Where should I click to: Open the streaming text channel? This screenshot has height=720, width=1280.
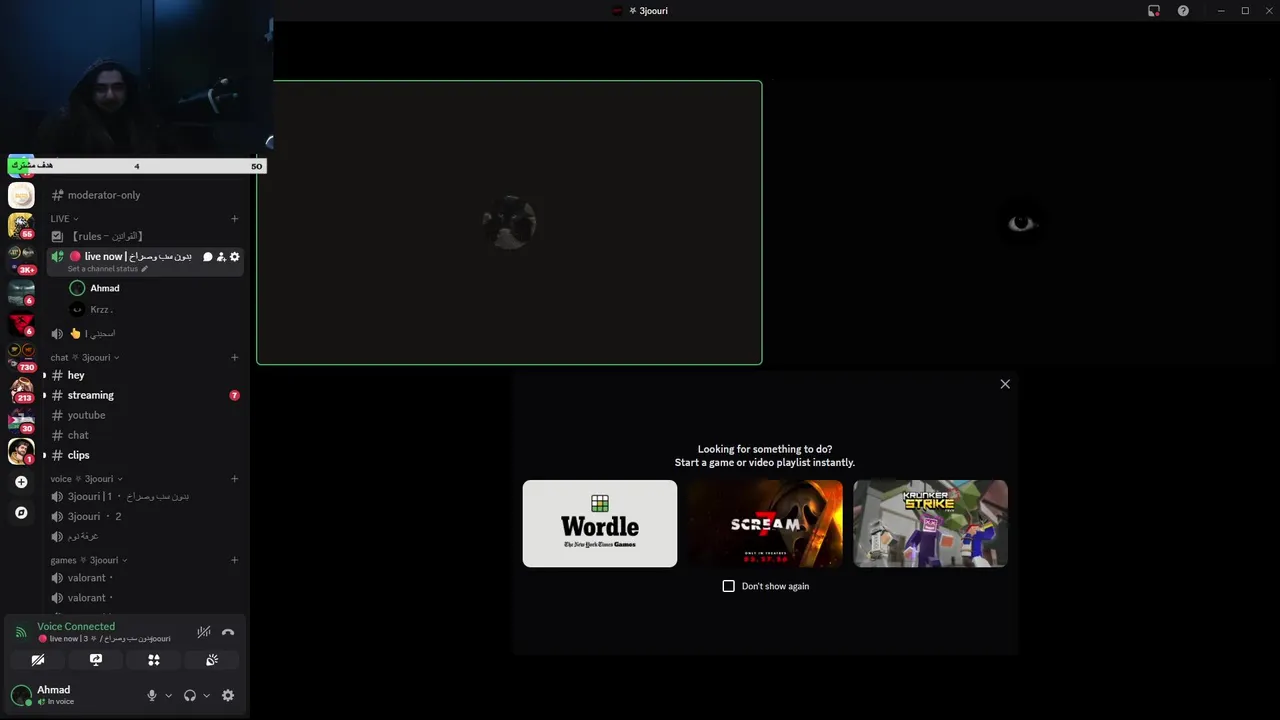(146, 395)
